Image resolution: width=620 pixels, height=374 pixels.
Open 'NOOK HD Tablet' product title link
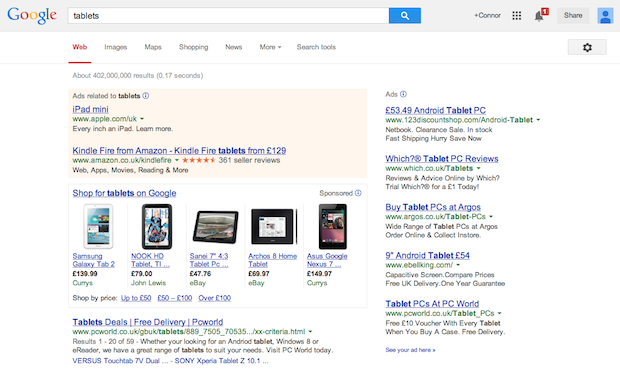coord(150,260)
